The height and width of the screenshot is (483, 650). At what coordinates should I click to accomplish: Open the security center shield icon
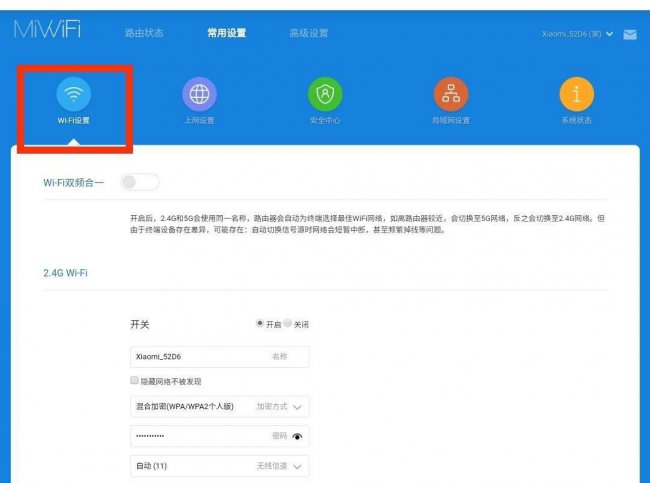coord(325,95)
